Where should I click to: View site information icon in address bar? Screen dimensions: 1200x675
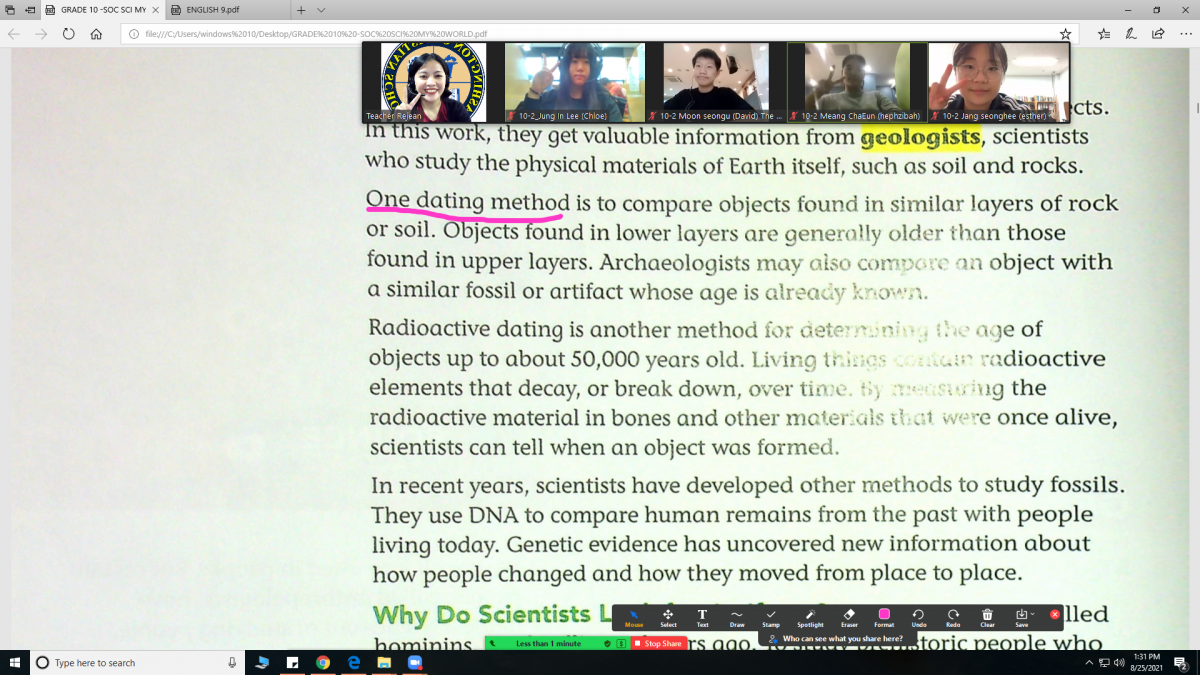tap(133, 33)
